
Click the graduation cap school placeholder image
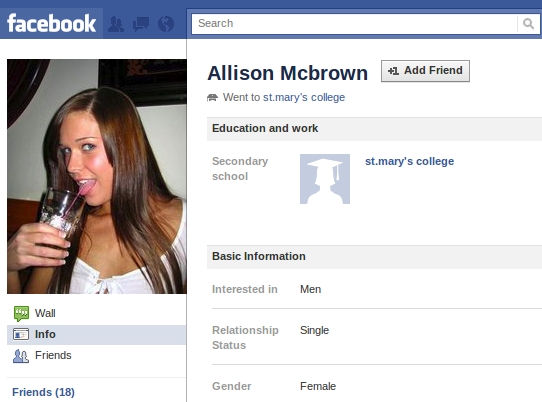pyautogui.click(x=325, y=179)
